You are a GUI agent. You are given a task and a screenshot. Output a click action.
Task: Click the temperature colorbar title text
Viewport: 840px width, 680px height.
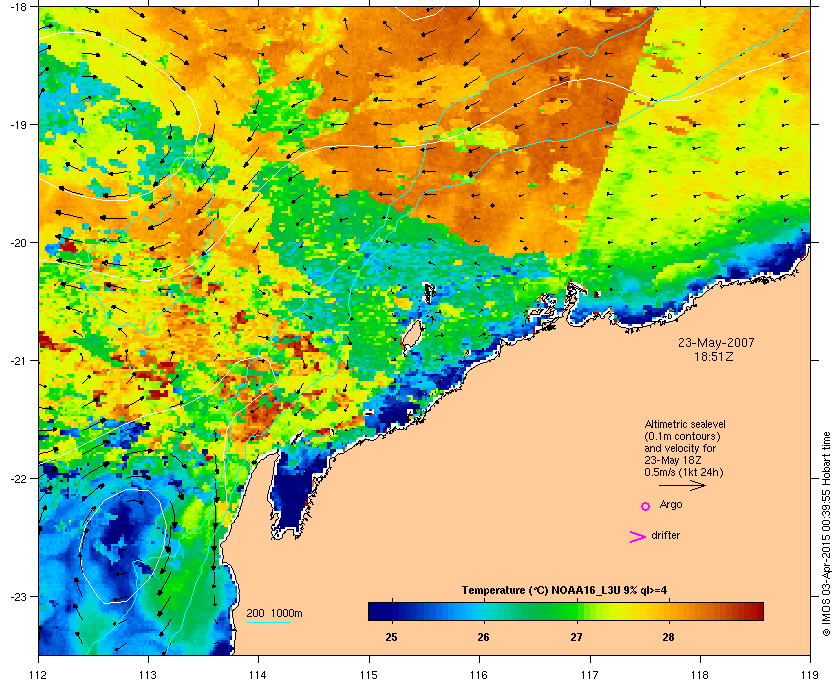pyautogui.click(x=564, y=591)
